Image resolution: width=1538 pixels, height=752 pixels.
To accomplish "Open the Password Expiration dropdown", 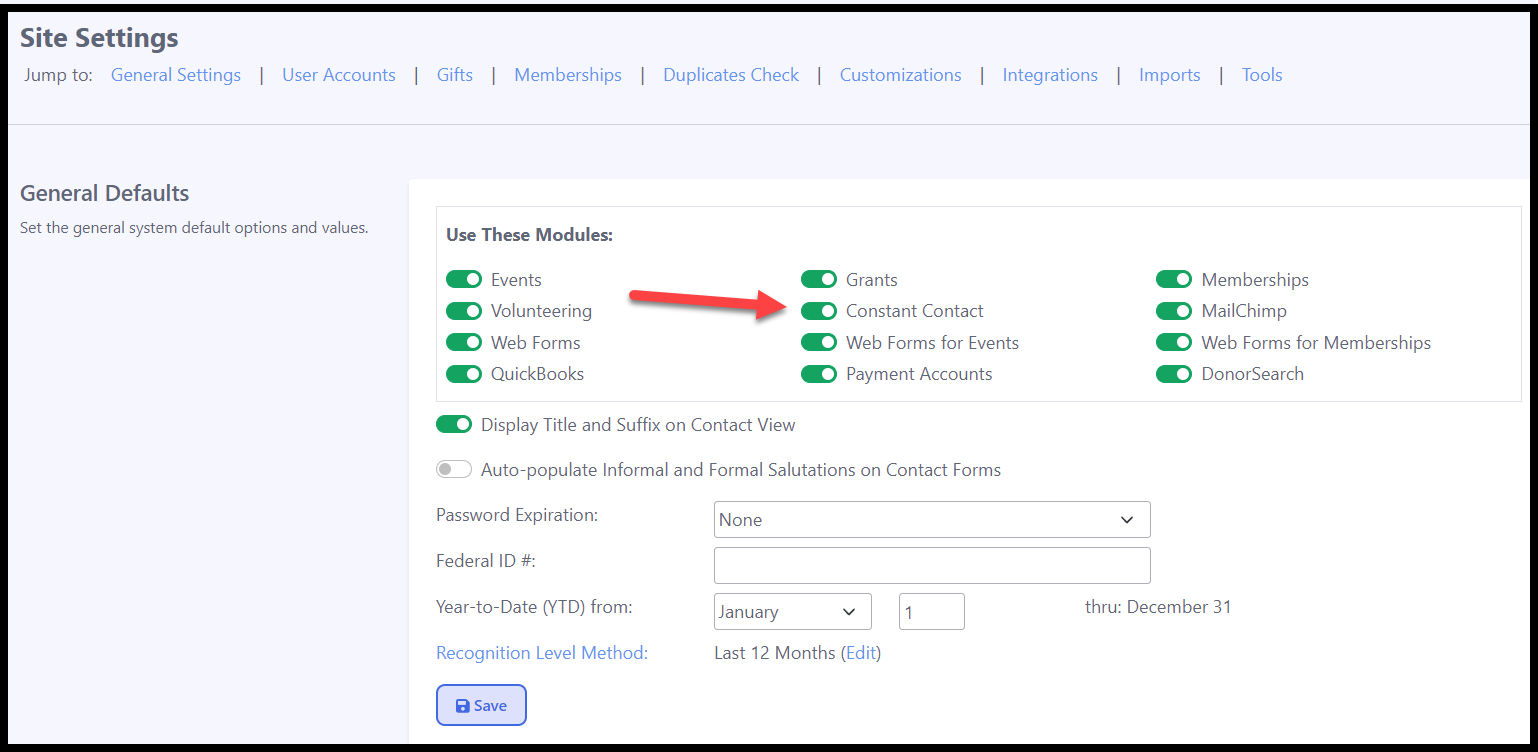I will pyautogui.click(x=932, y=520).
